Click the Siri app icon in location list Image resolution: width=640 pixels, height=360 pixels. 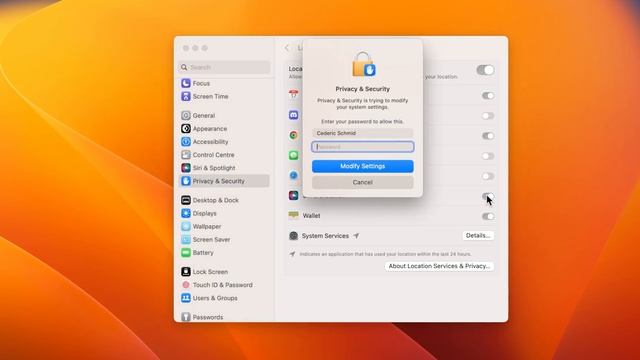293,195
